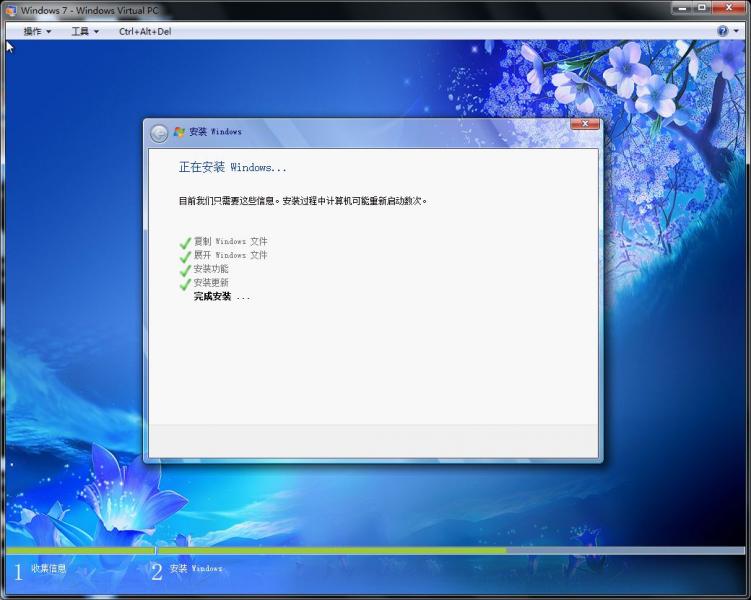Send Ctrl+Alt+Del to the virtual machine
Viewport: 751px width, 600px height.
point(145,32)
